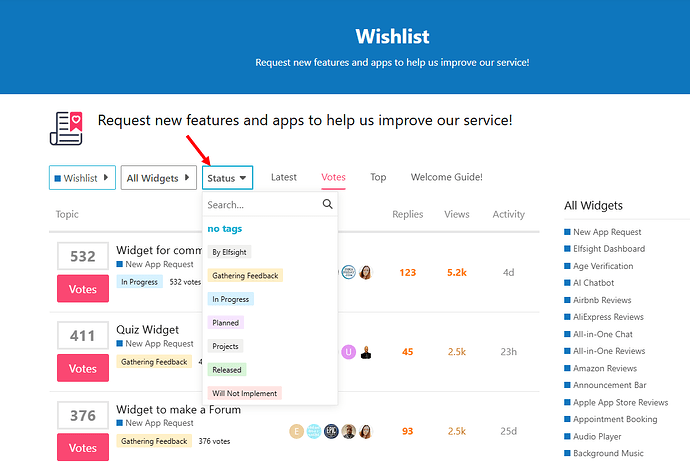Sort by the Topic column header

click(x=67, y=214)
